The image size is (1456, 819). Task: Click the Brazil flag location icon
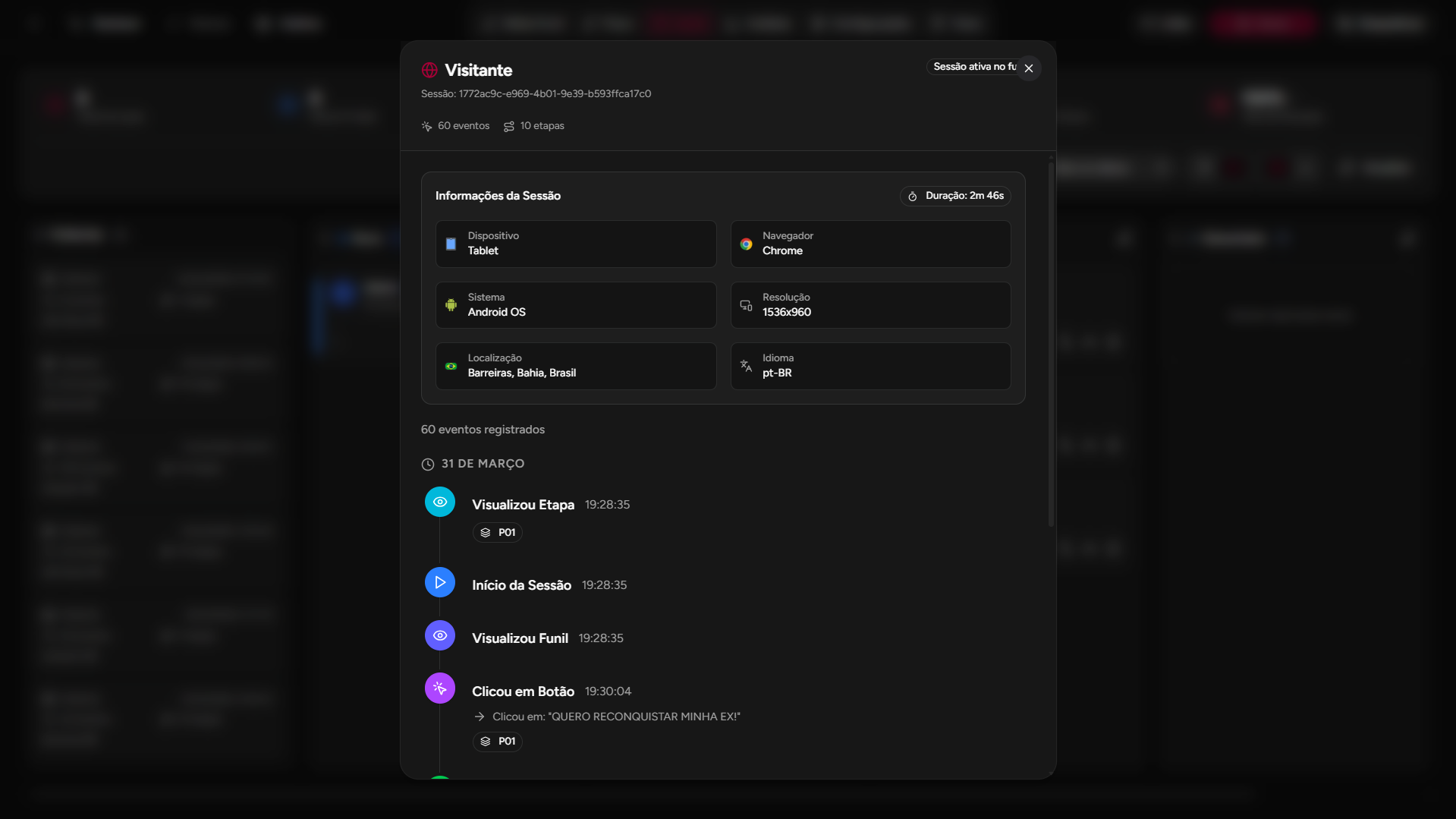point(451,366)
